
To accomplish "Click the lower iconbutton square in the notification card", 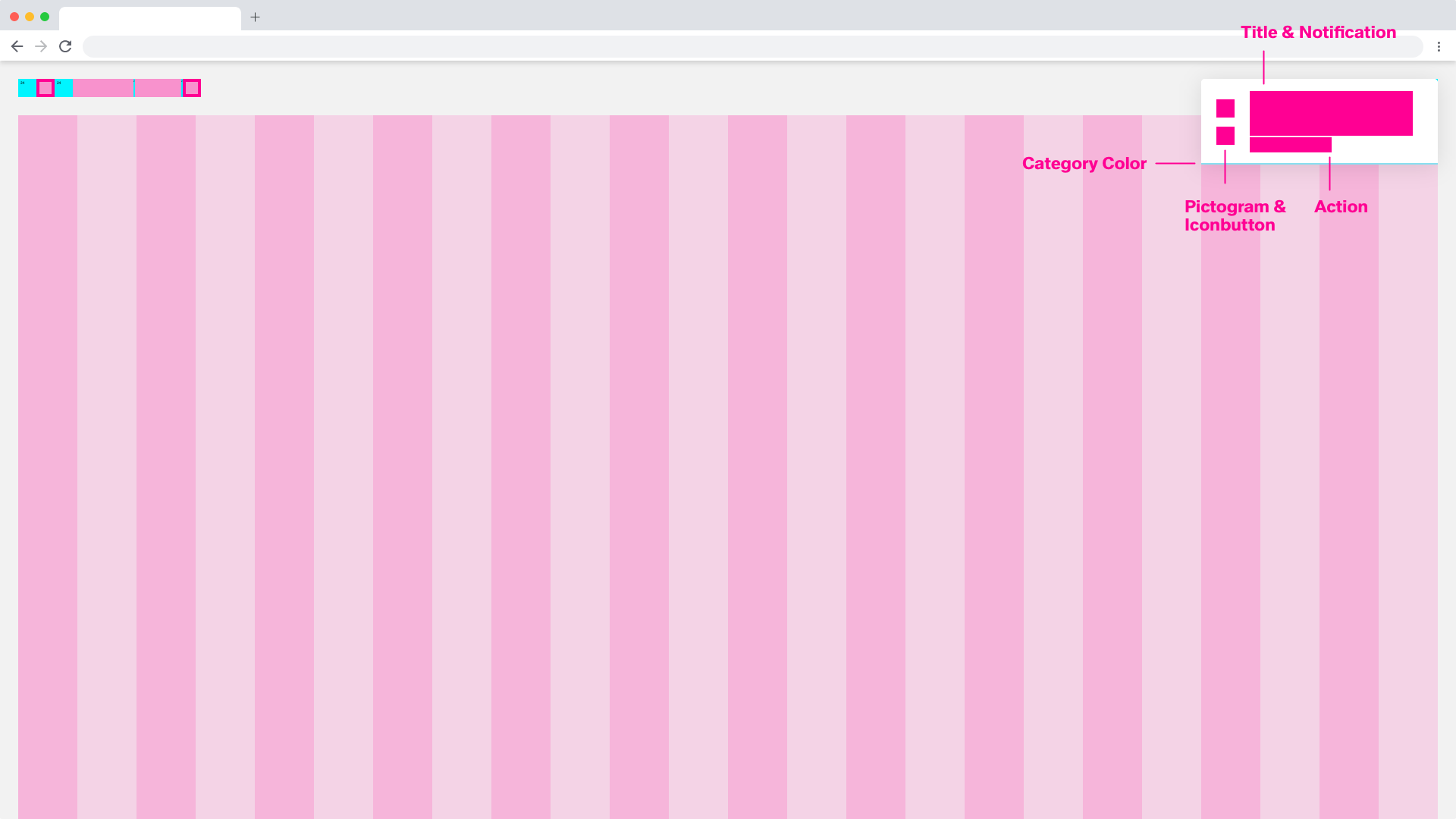I will click(1225, 136).
